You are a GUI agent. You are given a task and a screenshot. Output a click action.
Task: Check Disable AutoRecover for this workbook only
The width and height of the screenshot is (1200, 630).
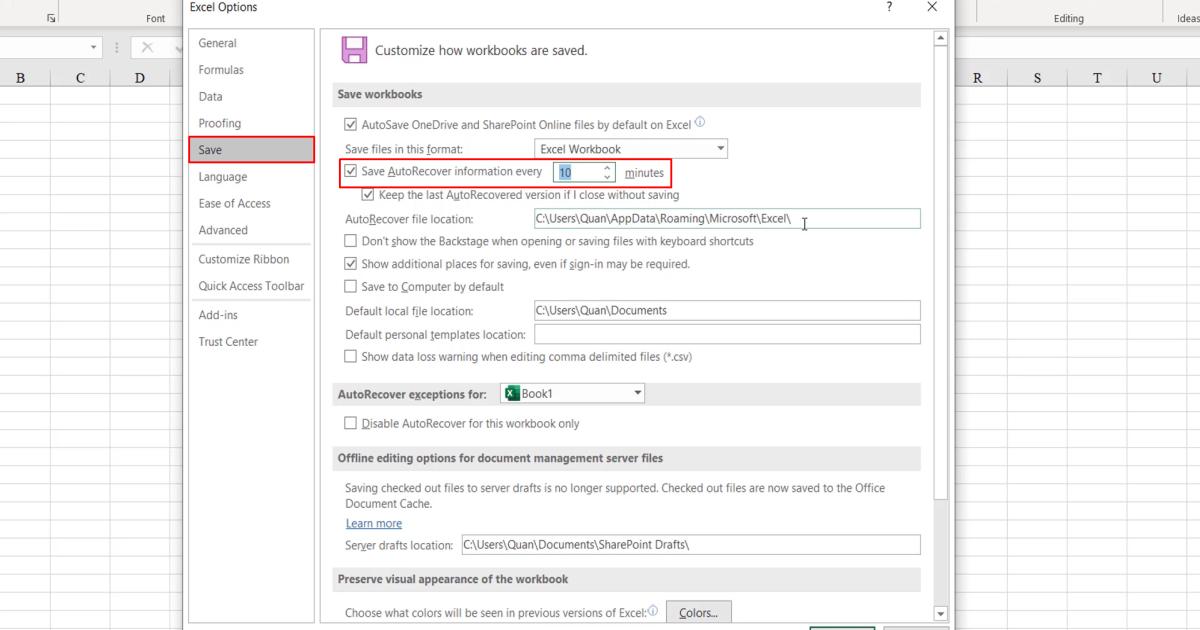point(351,423)
